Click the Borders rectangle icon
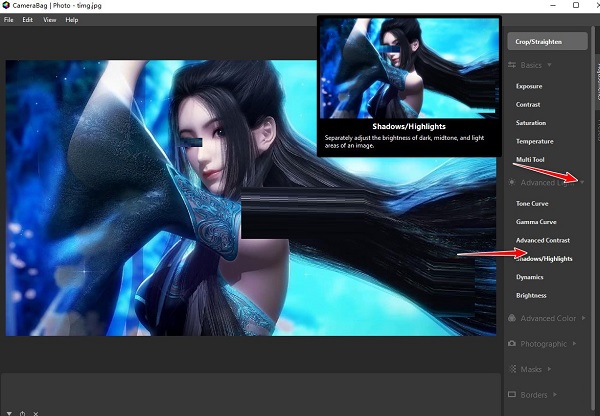The width and height of the screenshot is (600, 416). tap(512, 394)
